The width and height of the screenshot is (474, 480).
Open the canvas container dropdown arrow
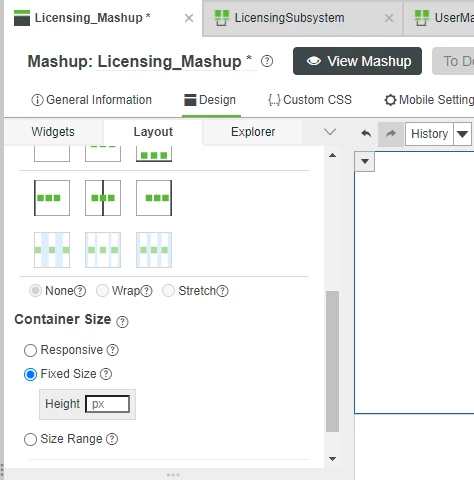[365, 162]
